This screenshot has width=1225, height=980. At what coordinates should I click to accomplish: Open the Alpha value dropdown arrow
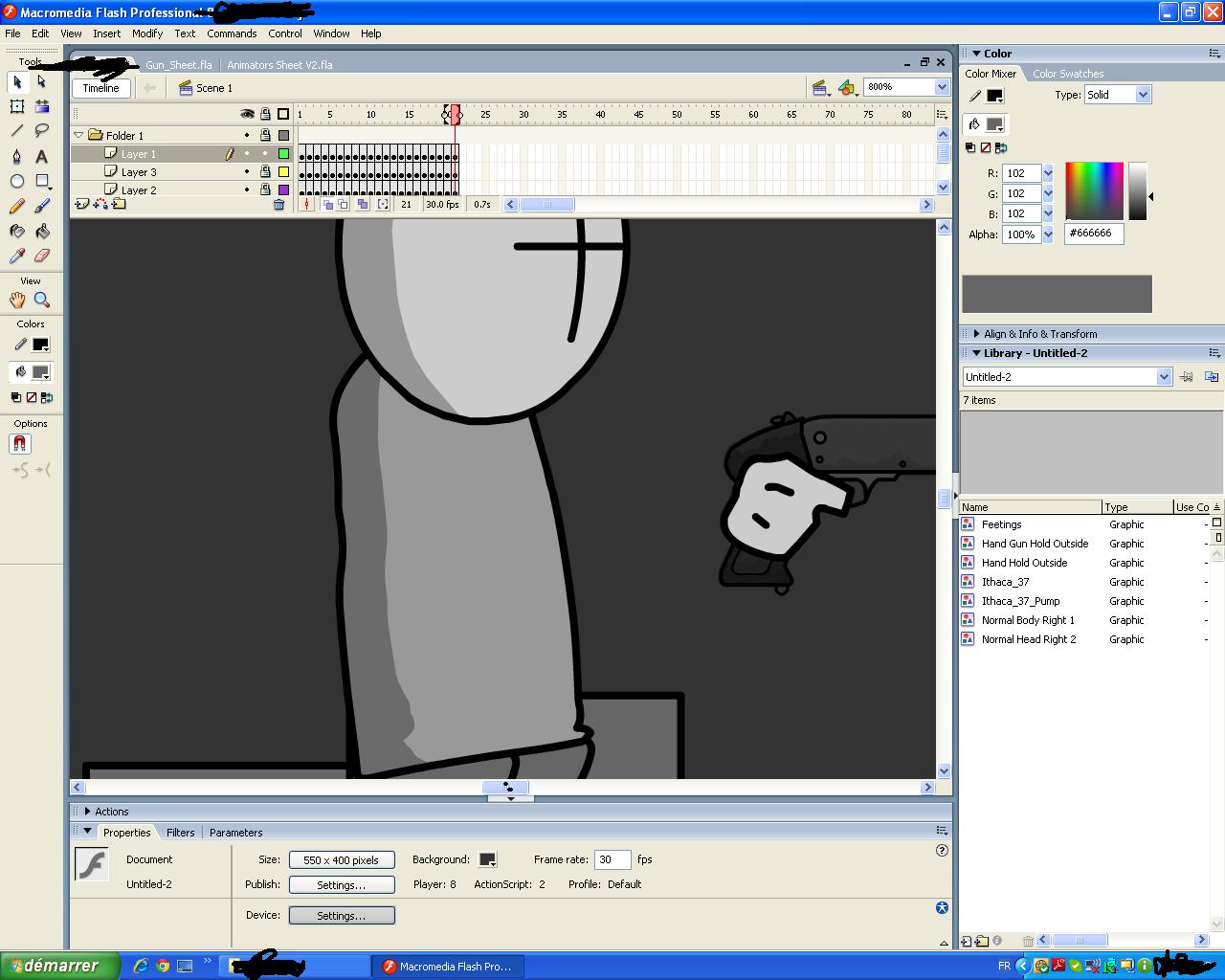[x=1048, y=234]
